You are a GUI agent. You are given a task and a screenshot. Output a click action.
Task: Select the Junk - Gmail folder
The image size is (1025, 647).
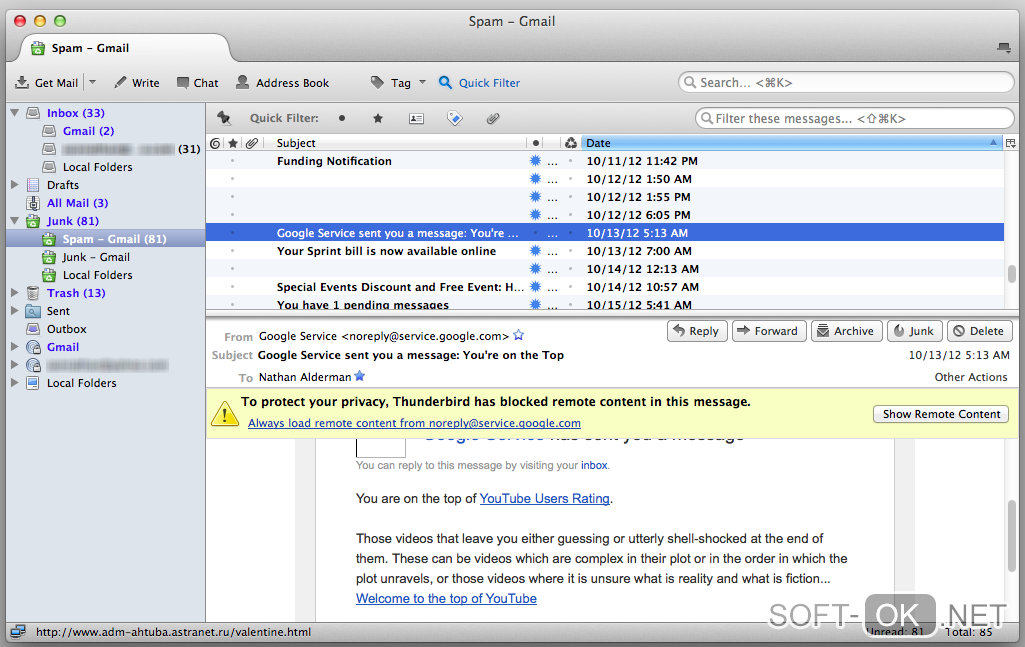tap(96, 257)
